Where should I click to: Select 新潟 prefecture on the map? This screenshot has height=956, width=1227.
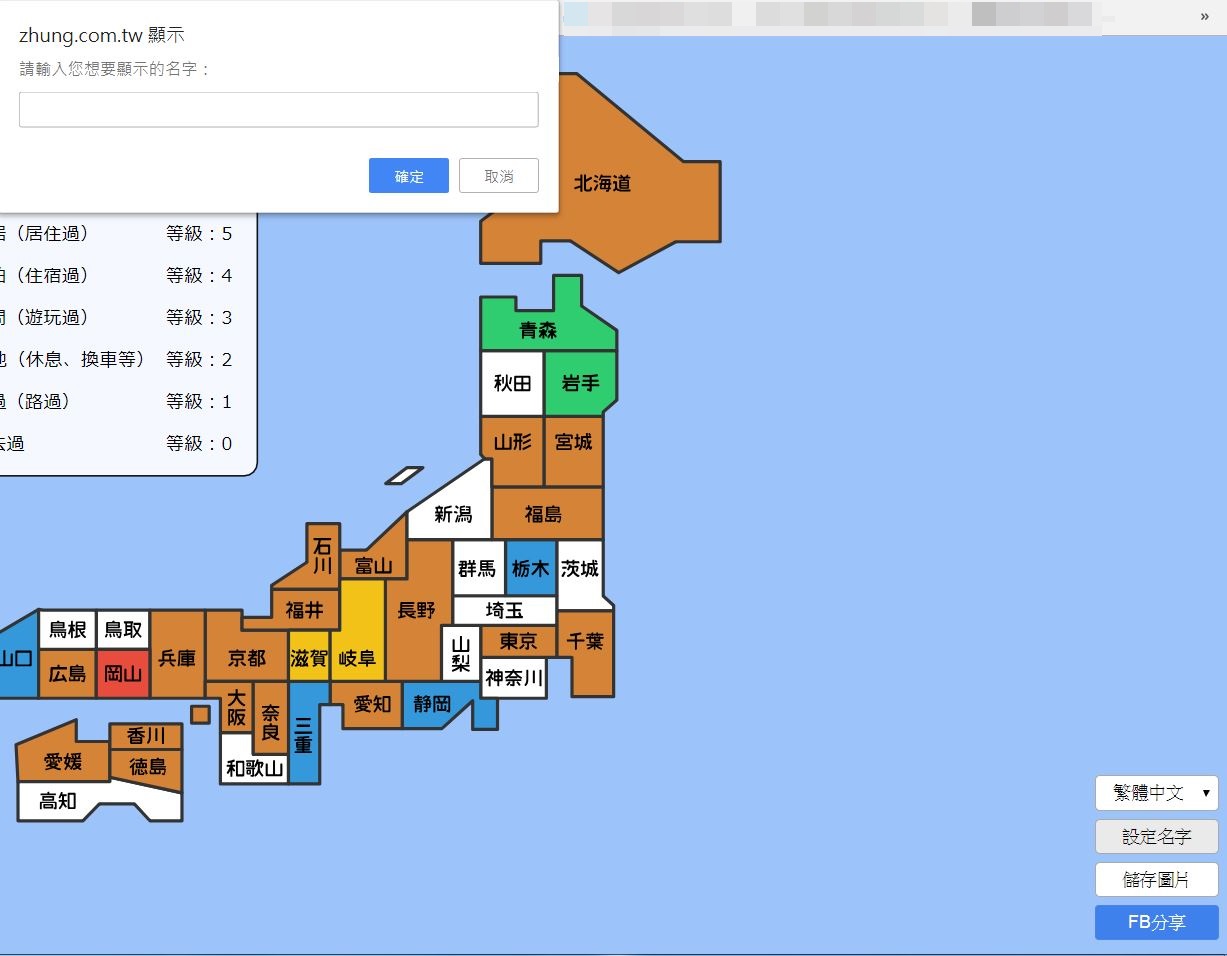click(x=453, y=514)
